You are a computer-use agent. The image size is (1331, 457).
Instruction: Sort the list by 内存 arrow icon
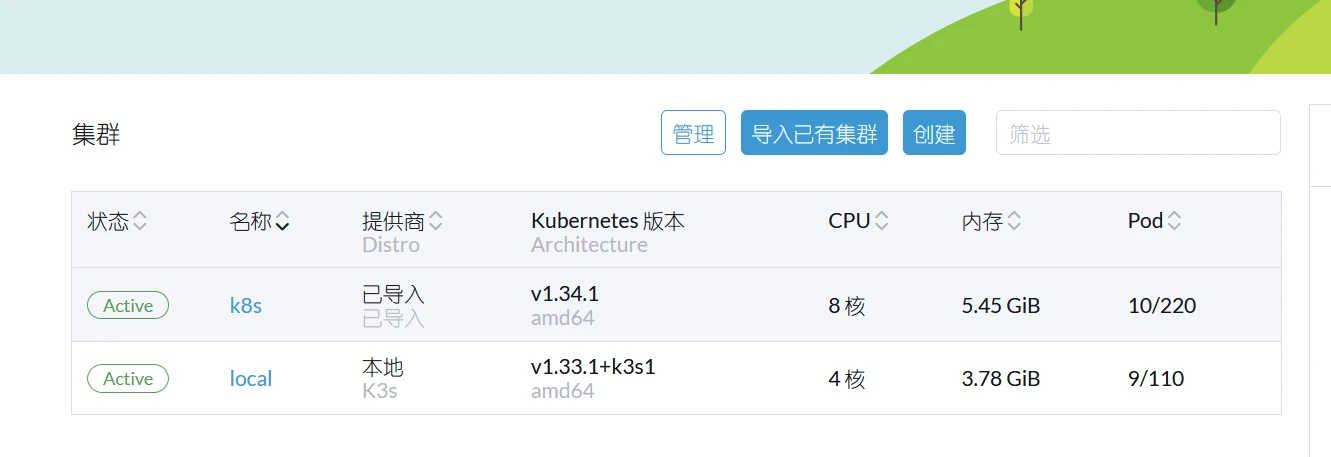pyautogui.click(x=1014, y=222)
